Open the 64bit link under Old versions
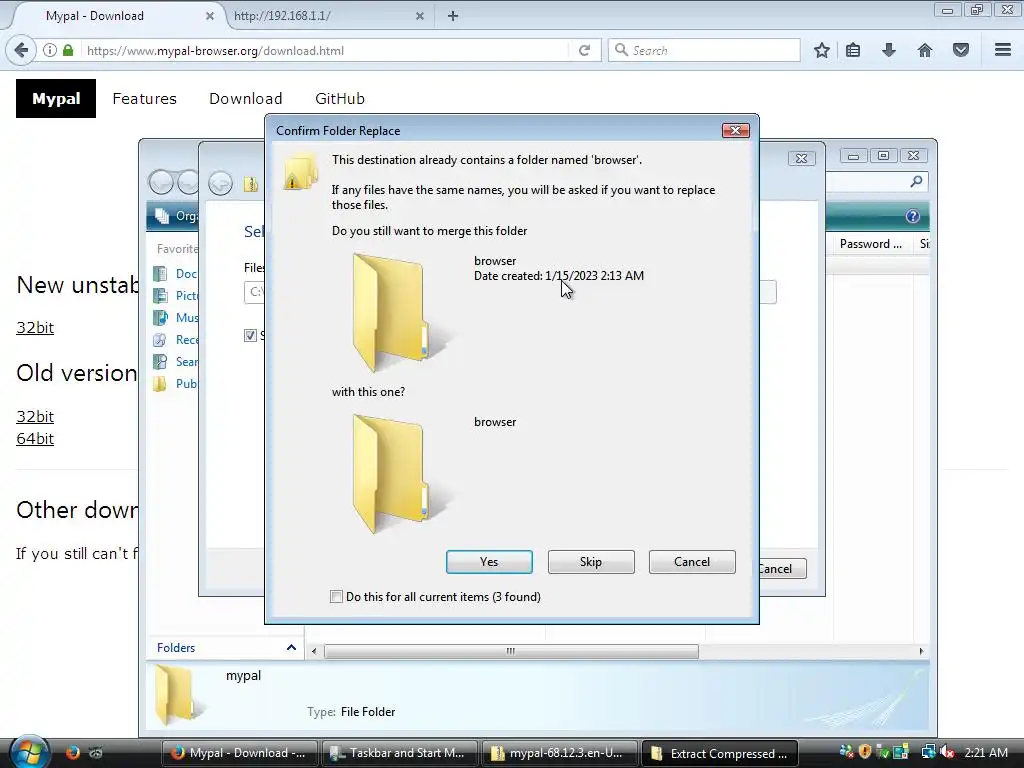 tap(35, 438)
